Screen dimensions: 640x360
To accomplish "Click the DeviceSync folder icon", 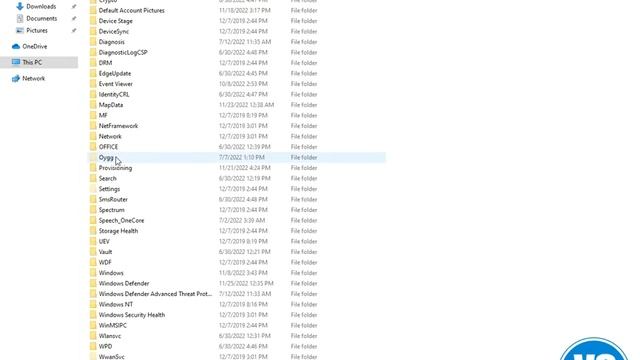I will pyautogui.click(x=93, y=31).
